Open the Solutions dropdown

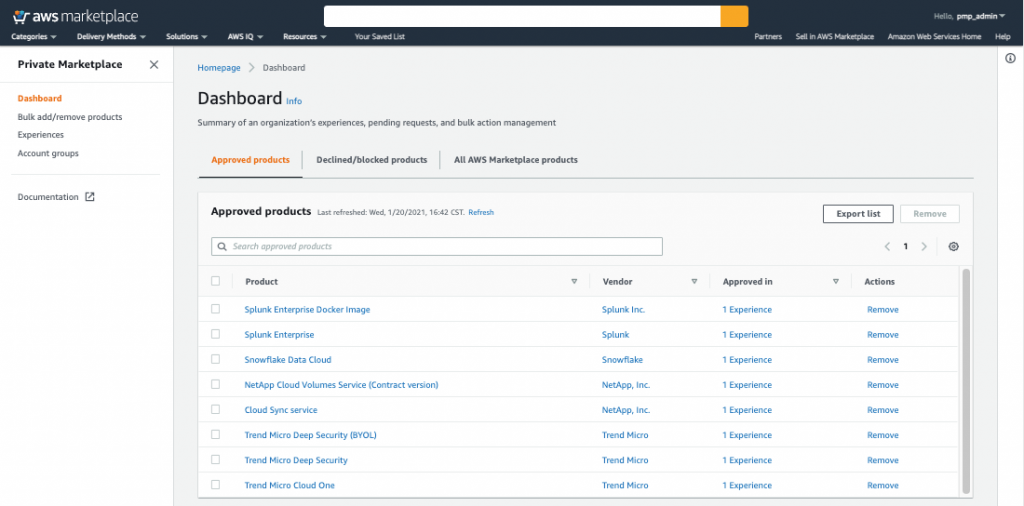point(187,37)
